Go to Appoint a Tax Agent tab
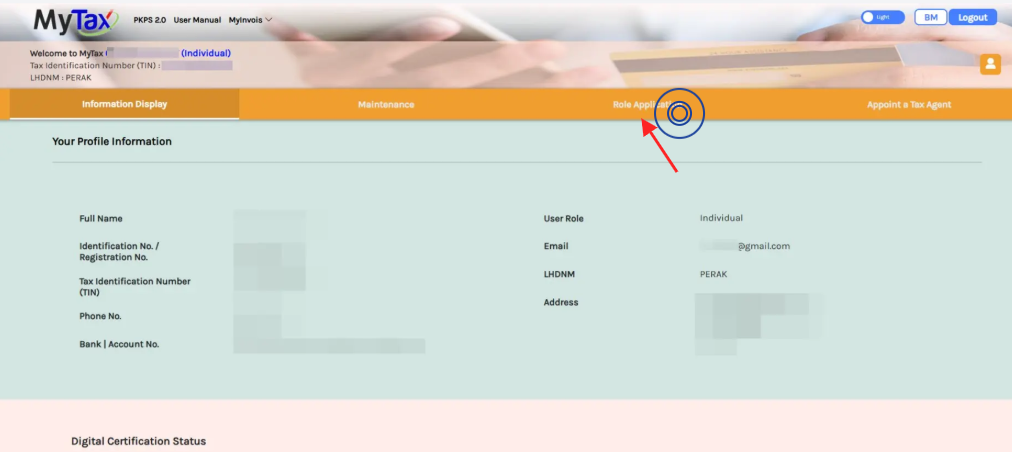The image size is (1012, 452). click(909, 105)
